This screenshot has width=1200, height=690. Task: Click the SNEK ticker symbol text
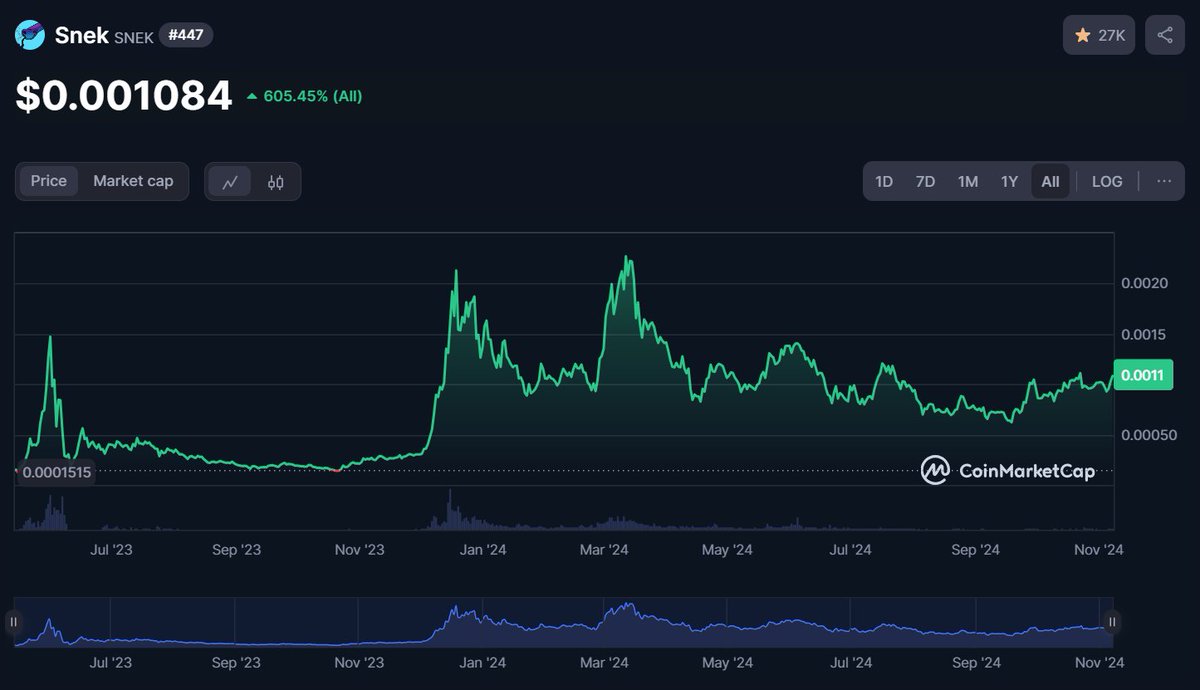click(x=134, y=37)
